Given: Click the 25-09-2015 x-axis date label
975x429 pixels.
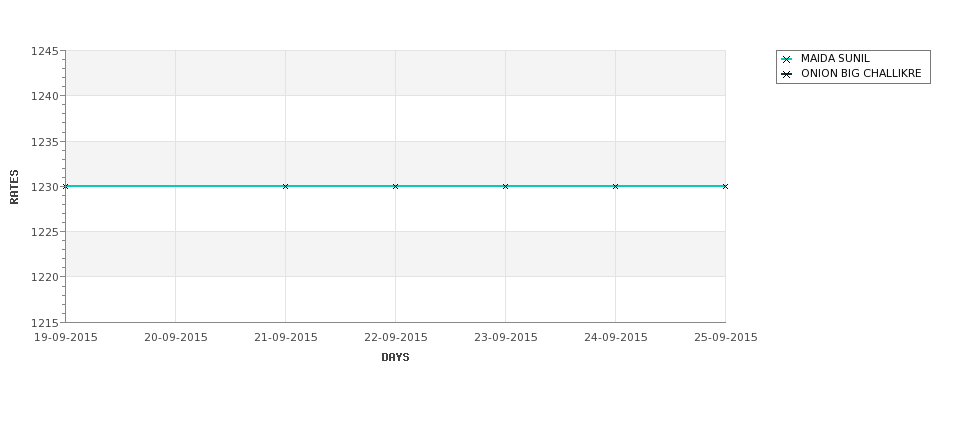Looking at the screenshot, I should (x=725, y=337).
